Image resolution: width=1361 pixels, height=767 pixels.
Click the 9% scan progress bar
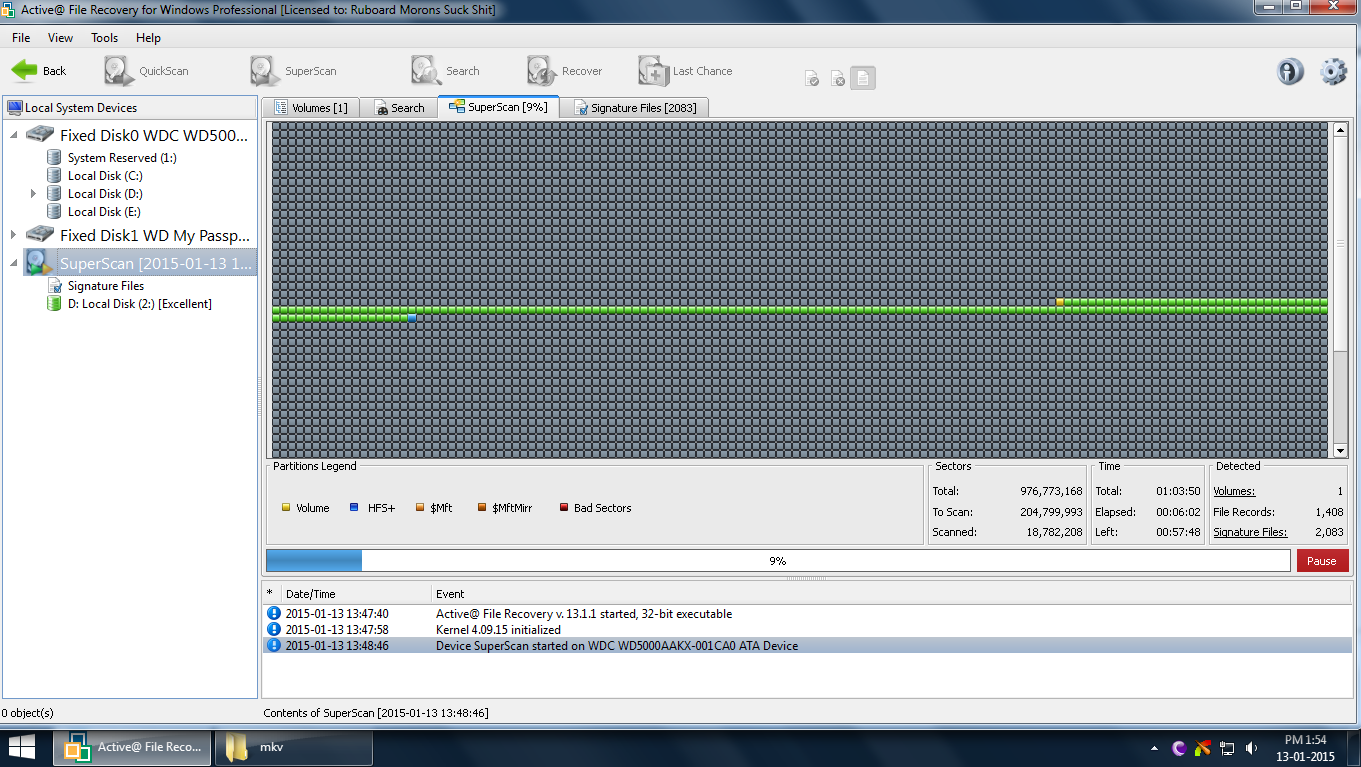coord(778,561)
